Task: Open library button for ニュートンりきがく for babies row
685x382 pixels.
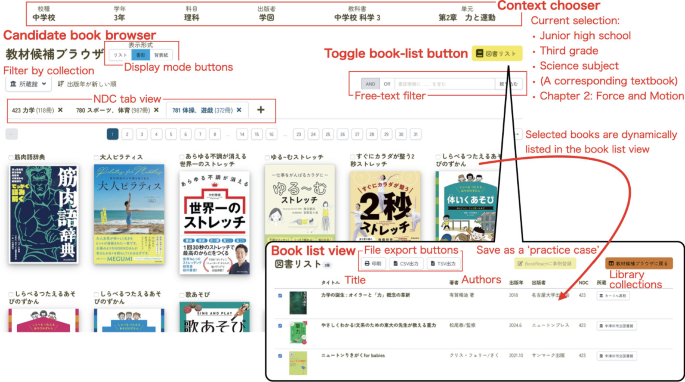Action: 616,356
